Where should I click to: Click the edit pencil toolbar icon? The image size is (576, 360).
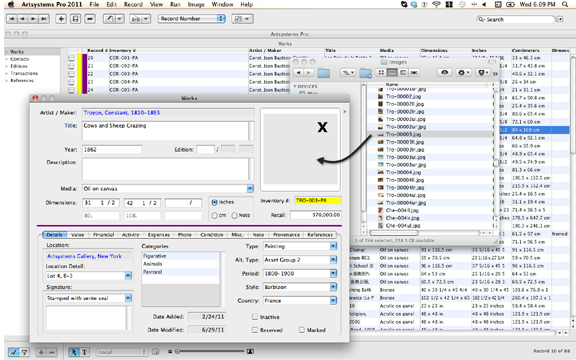[x=109, y=19]
